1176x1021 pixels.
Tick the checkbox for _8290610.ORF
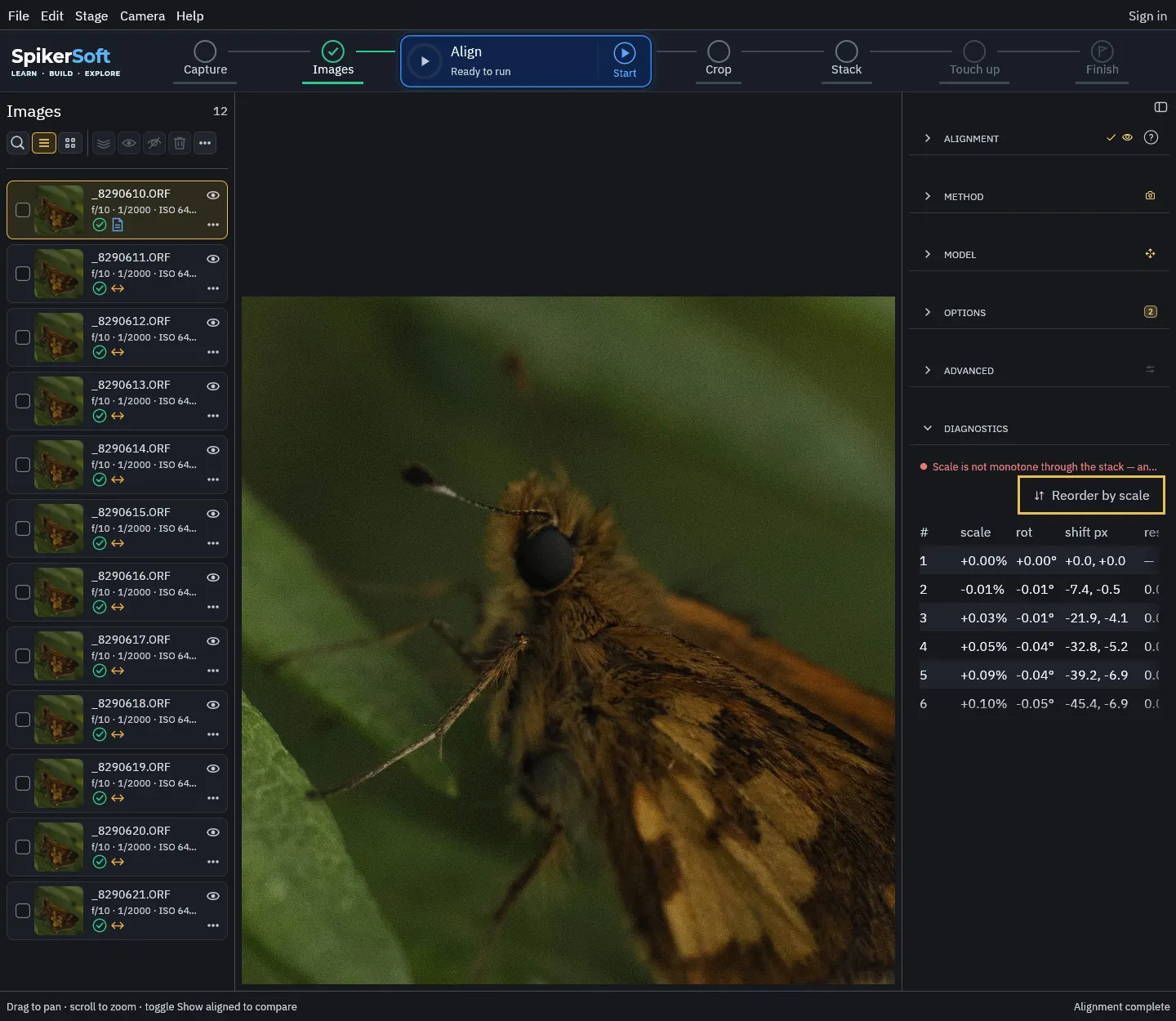coord(23,210)
